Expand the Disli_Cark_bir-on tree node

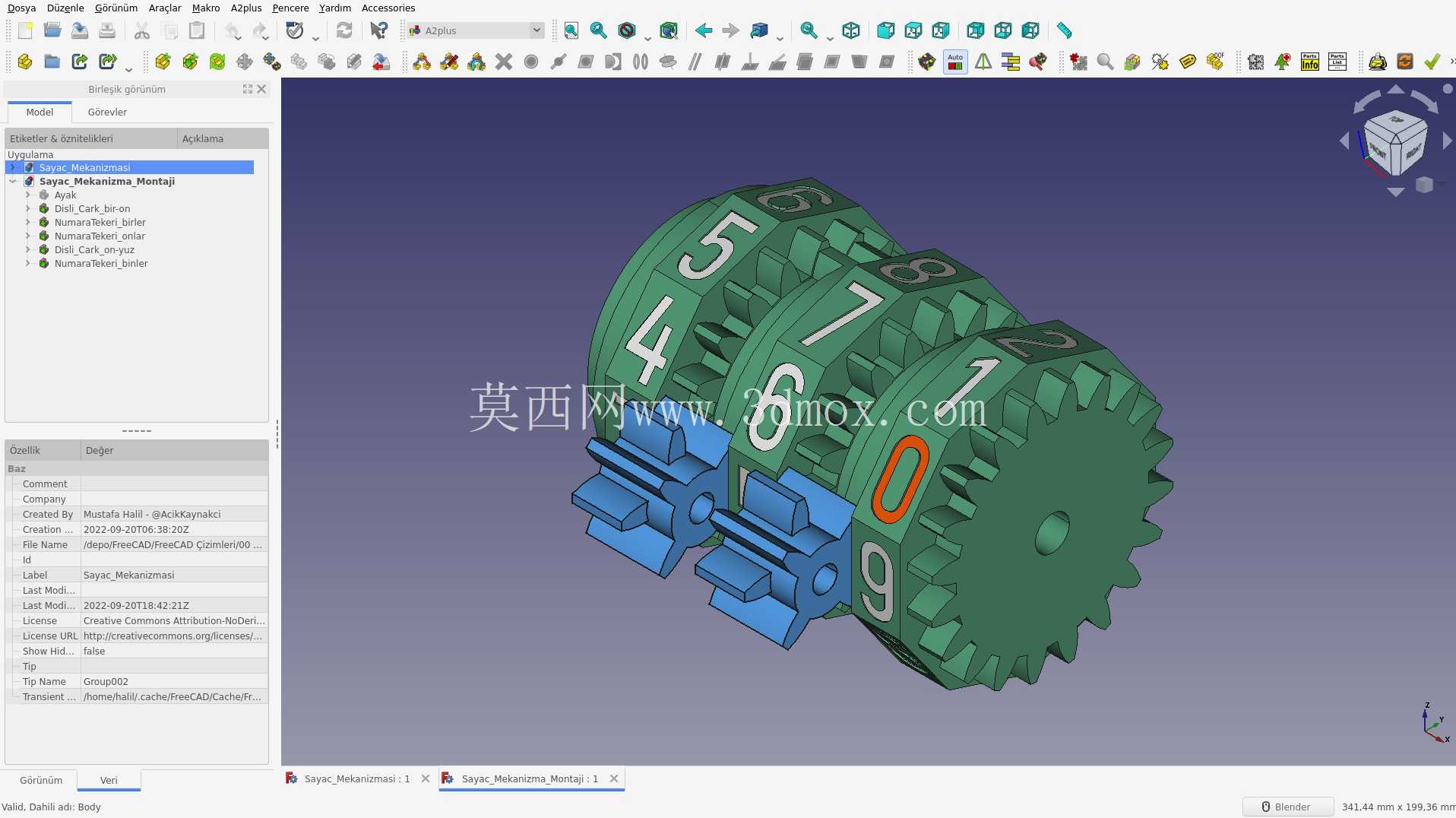click(x=28, y=208)
